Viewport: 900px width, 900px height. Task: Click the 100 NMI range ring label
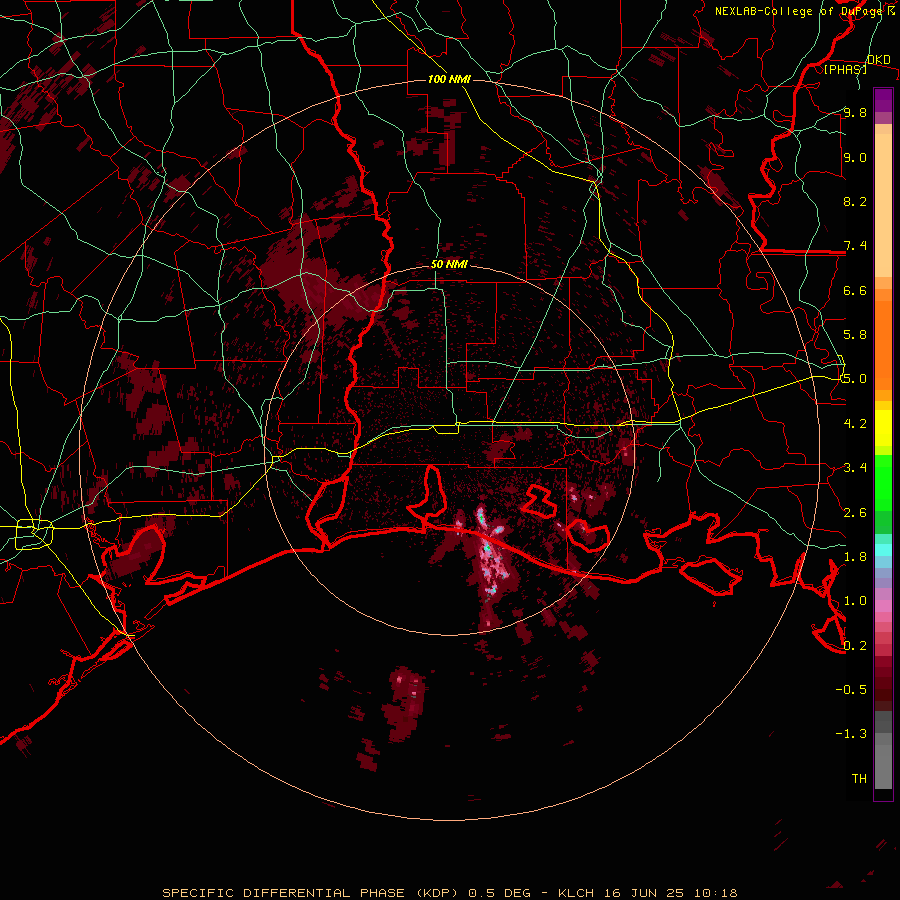(x=449, y=79)
